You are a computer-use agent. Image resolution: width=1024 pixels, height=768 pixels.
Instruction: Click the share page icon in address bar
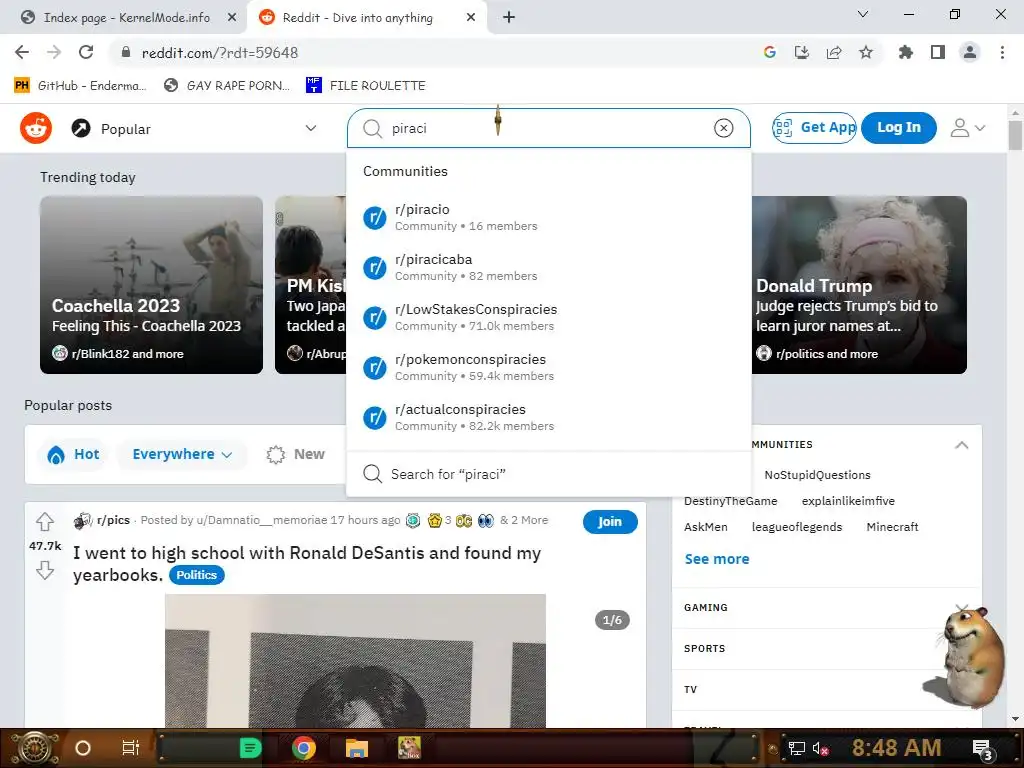pos(833,52)
